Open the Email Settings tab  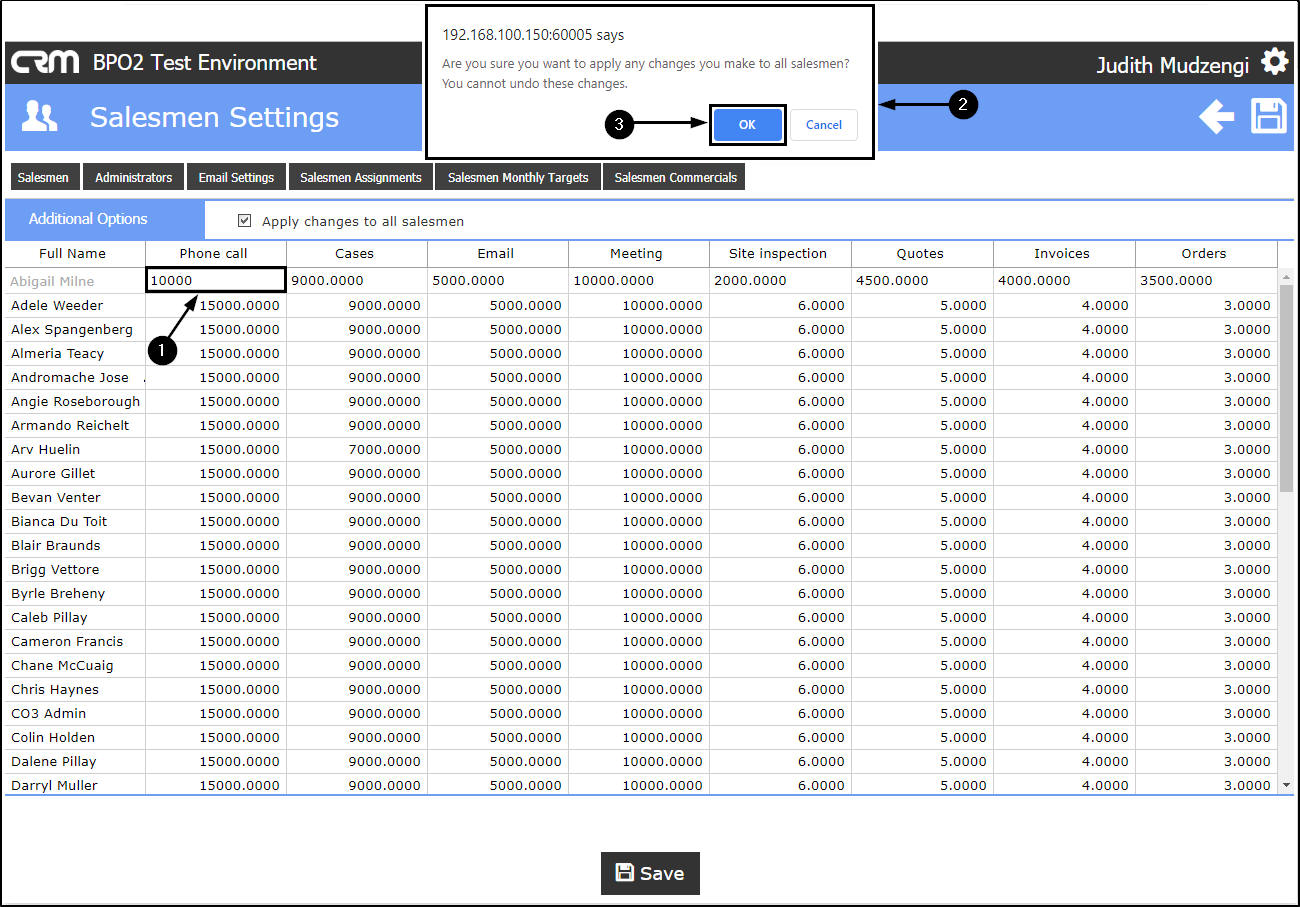(236, 177)
